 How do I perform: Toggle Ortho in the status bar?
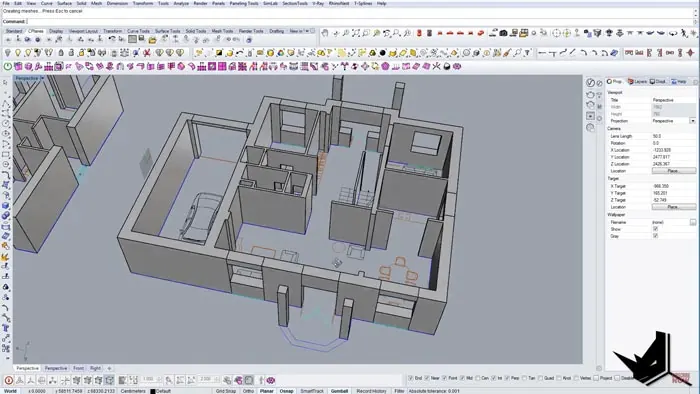coord(248,391)
